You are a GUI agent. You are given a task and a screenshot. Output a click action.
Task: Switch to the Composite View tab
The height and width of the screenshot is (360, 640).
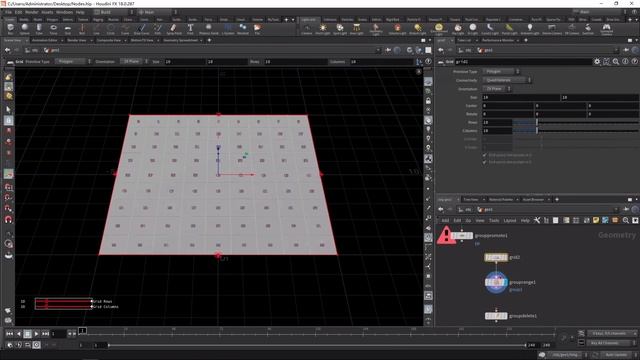point(109,40)
